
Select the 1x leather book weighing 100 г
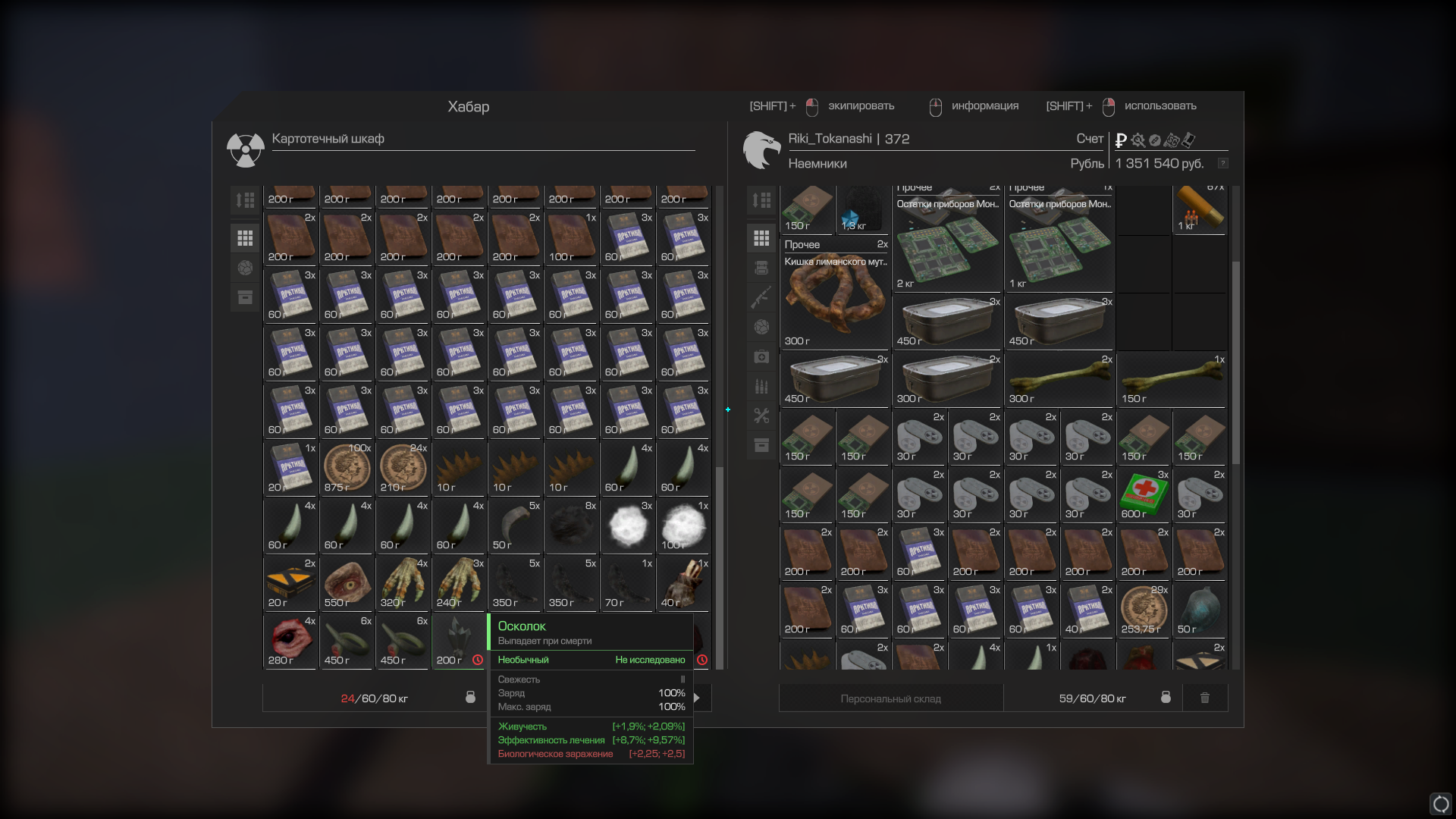coord(570,238)
